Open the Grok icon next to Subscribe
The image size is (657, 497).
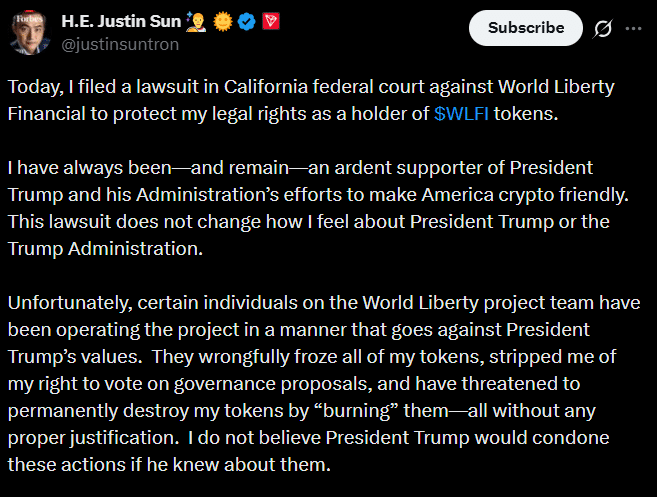603,28
